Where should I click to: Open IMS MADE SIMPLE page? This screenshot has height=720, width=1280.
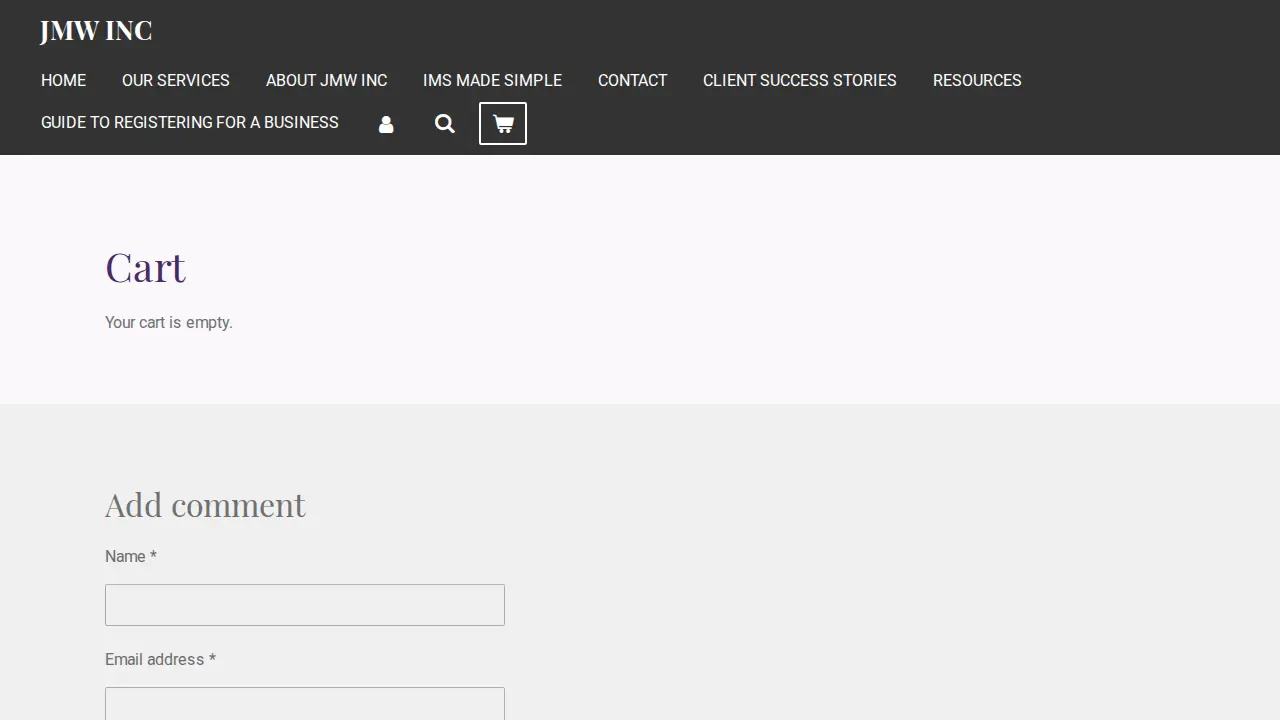(x=492, y=80)
